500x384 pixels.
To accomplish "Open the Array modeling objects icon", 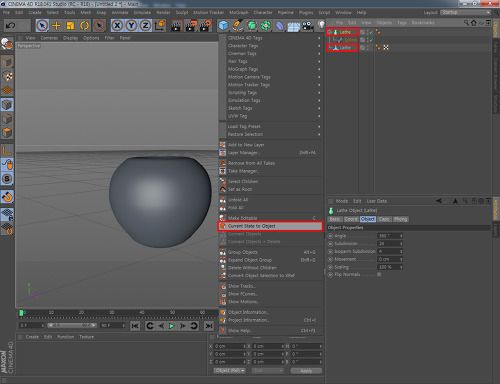I will [266, 25].
